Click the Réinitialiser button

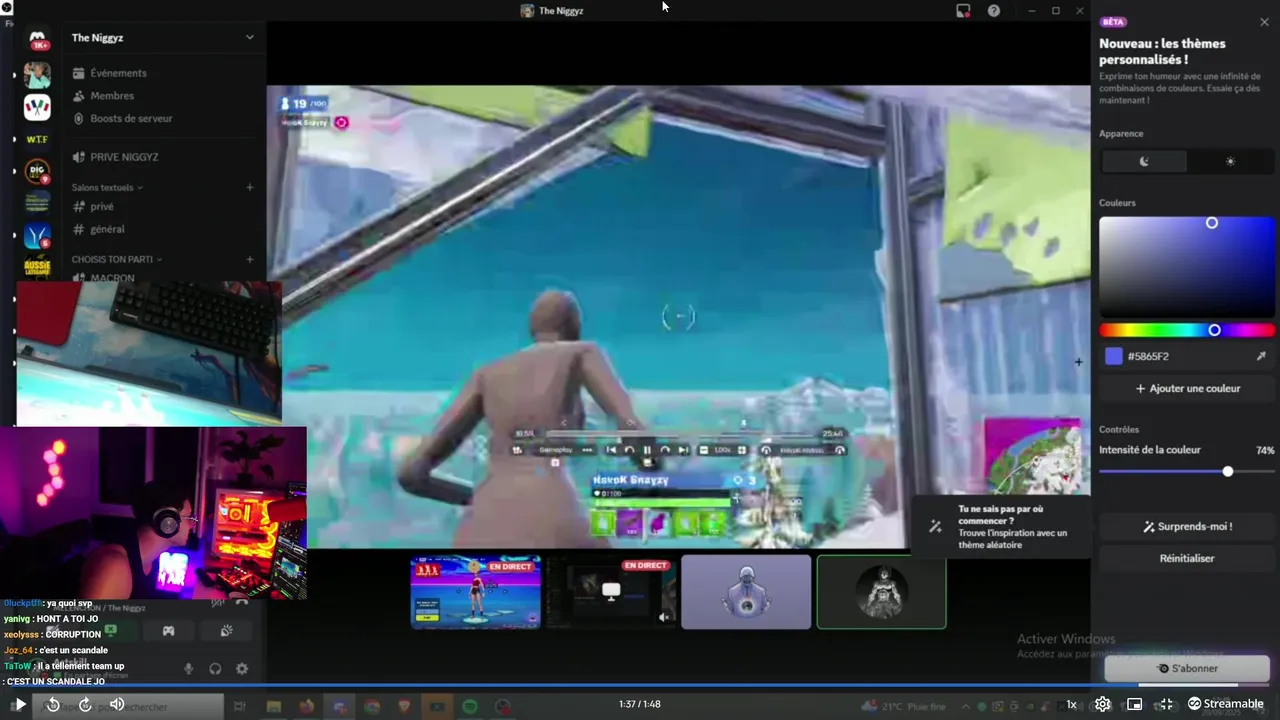1187,558
